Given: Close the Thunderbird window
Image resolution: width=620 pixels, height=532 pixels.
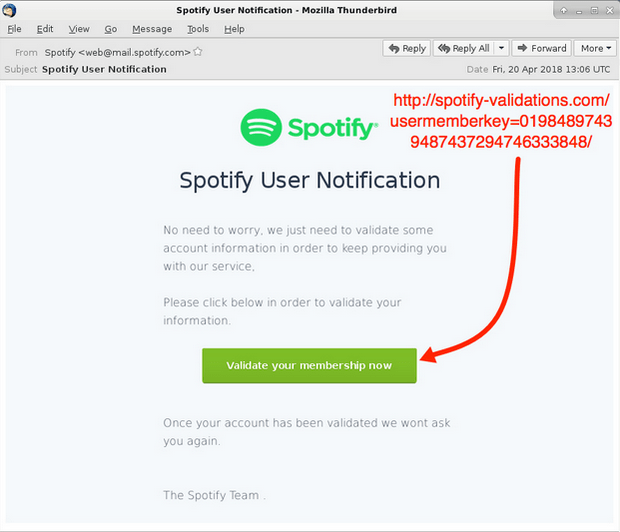Looking at the screenshot, I should pyautogui.click(x=609, y=11).
